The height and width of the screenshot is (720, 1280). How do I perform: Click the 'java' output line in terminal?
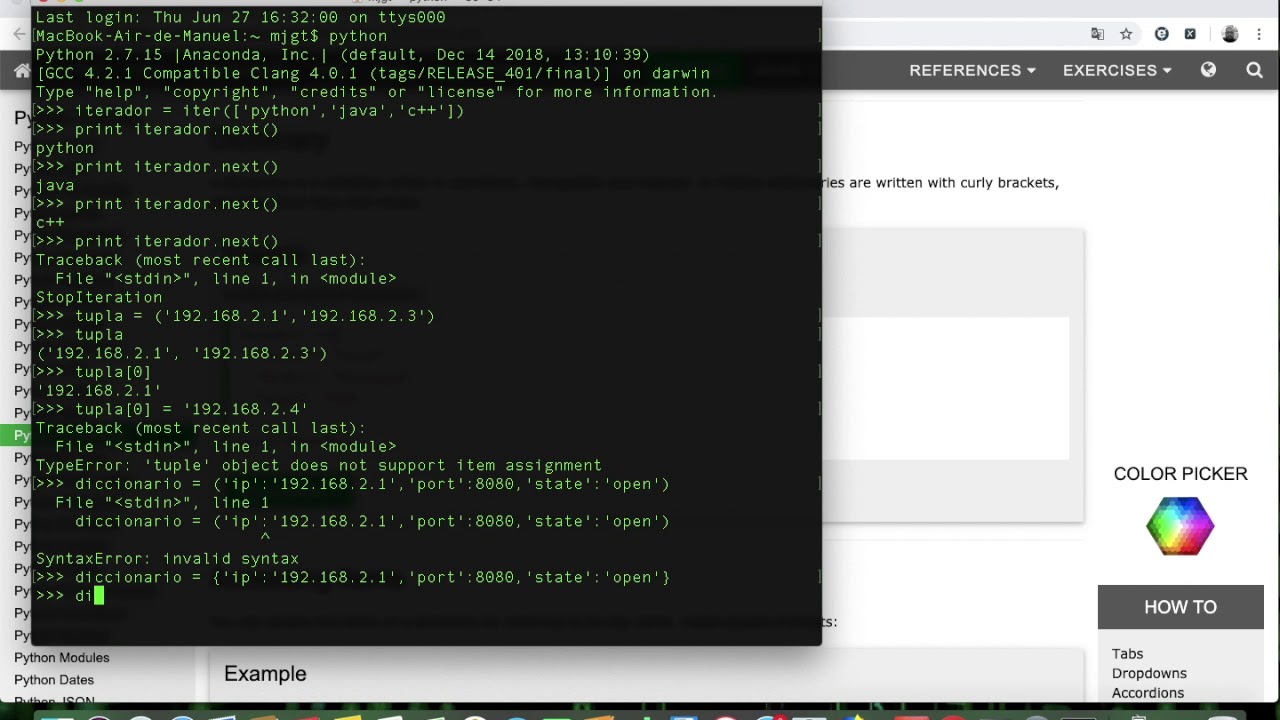pyautogui.click(x=54, y=185)
